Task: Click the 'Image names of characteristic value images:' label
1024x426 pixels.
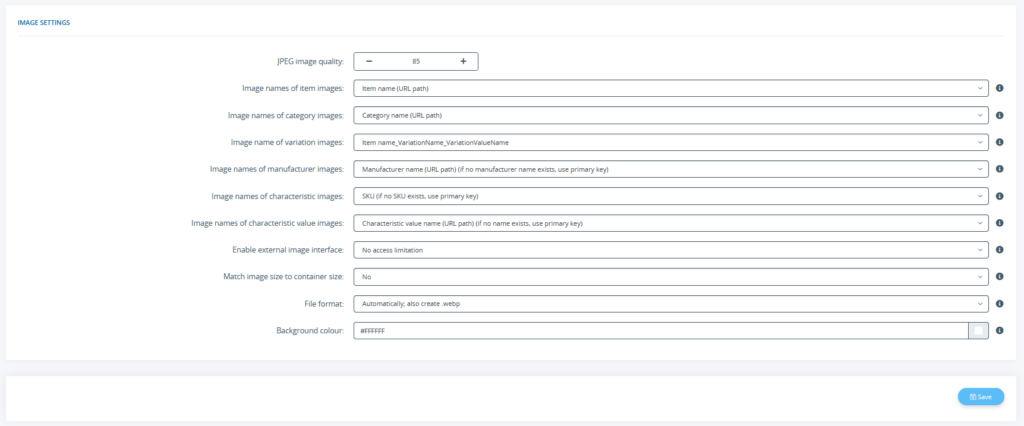Action: click(x=268, y=223)
